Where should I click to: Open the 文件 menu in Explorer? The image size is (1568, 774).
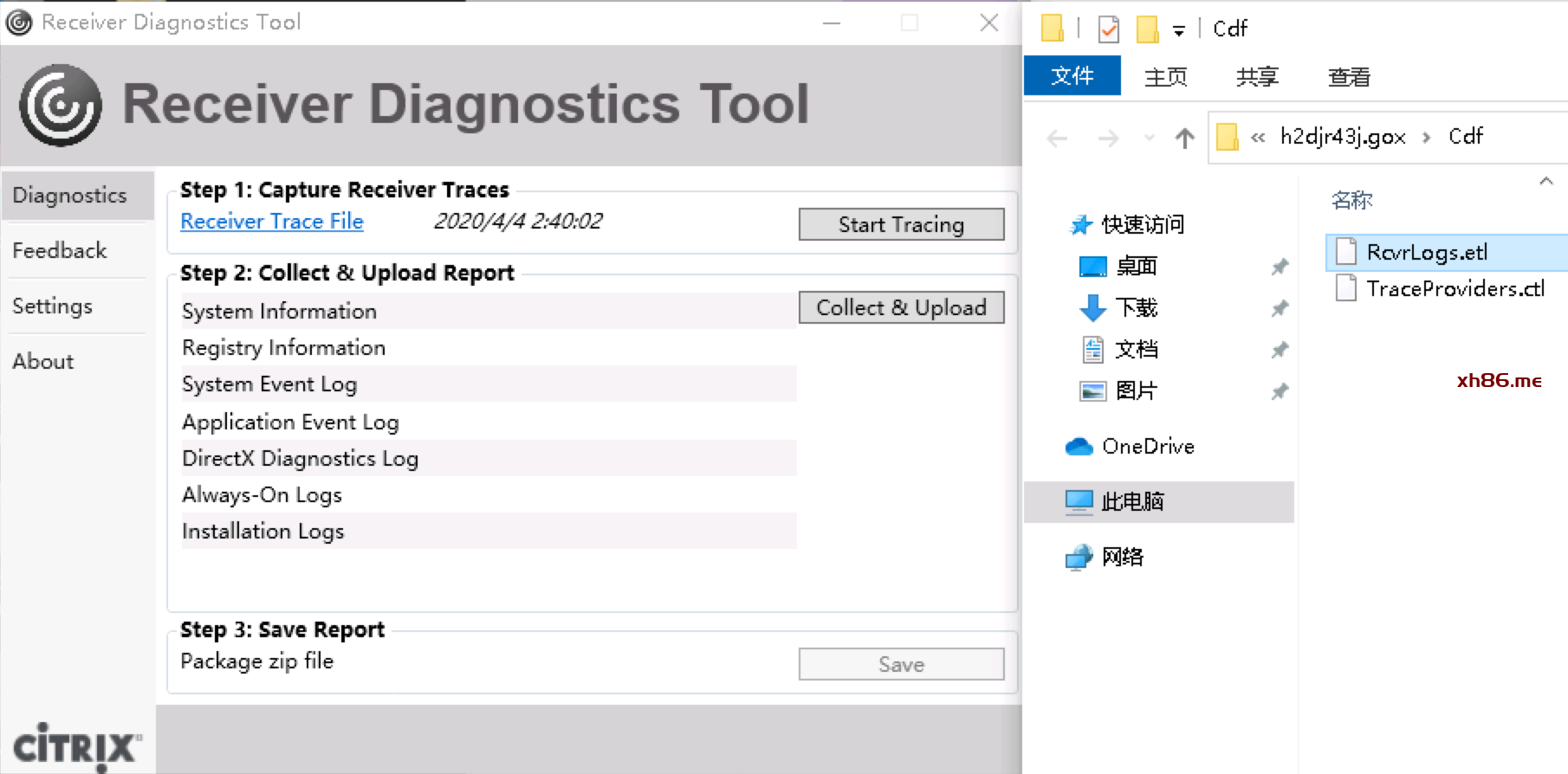click(x=1072, y=76)
